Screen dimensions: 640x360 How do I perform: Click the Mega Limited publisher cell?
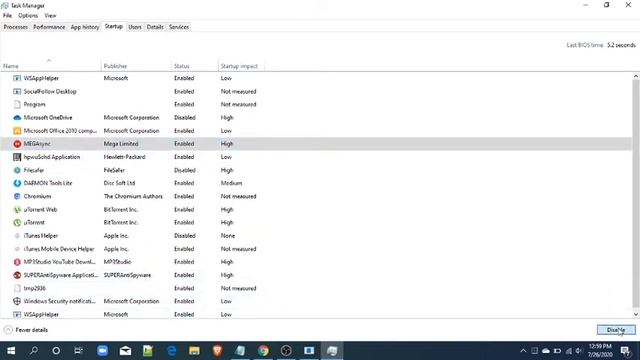[121, 144]
